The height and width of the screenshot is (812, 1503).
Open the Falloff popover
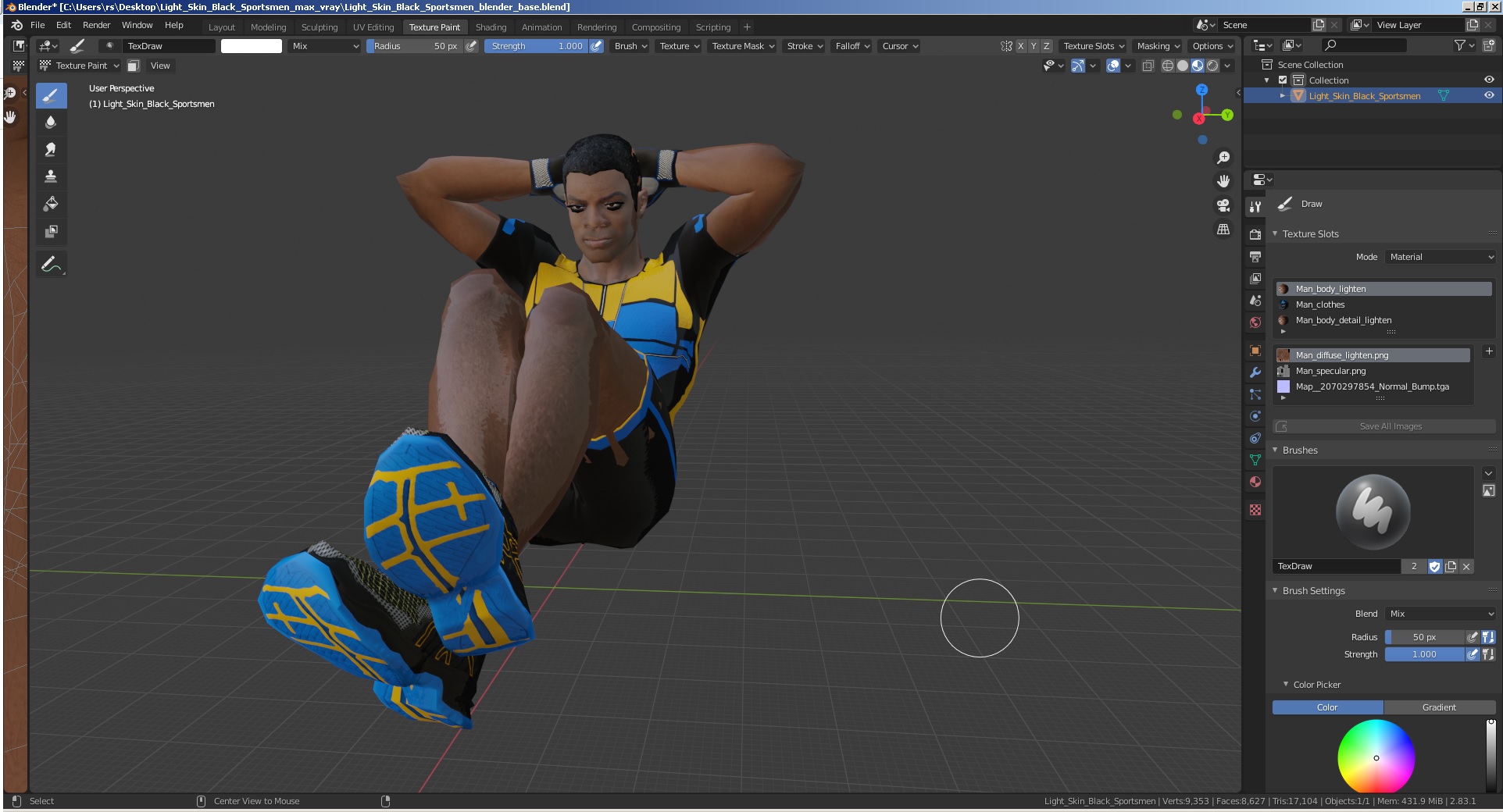(x=852, y=46)
